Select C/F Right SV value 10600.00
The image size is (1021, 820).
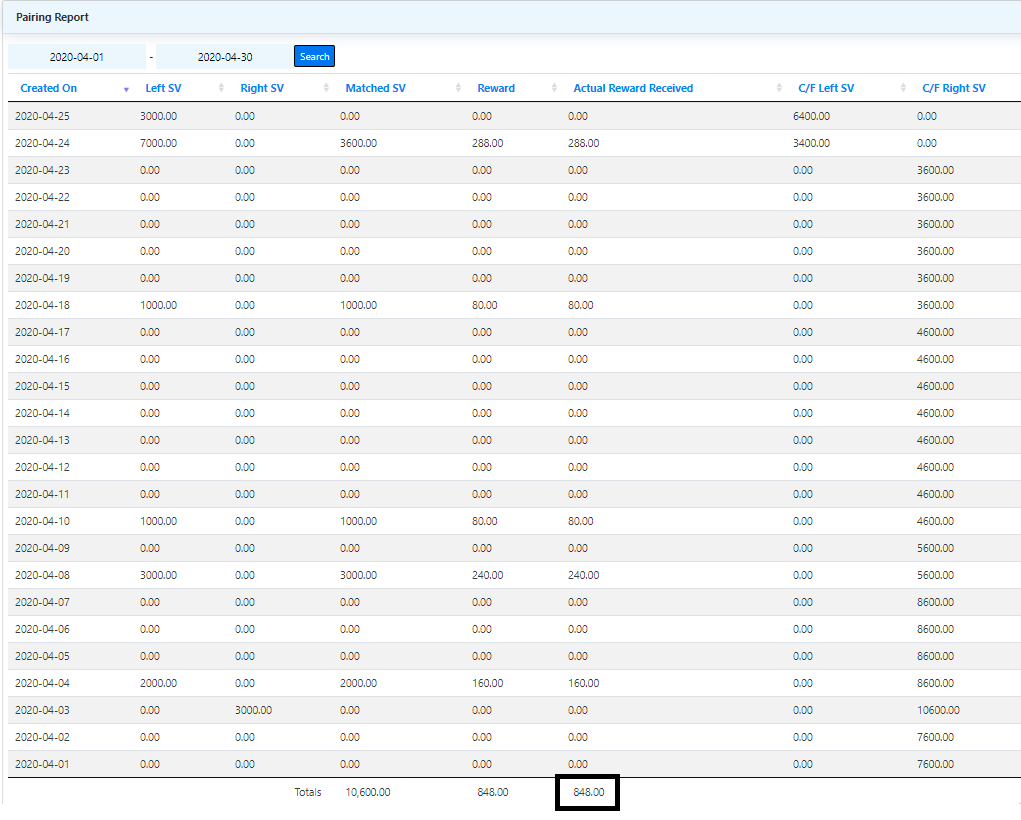click(938, 710)
